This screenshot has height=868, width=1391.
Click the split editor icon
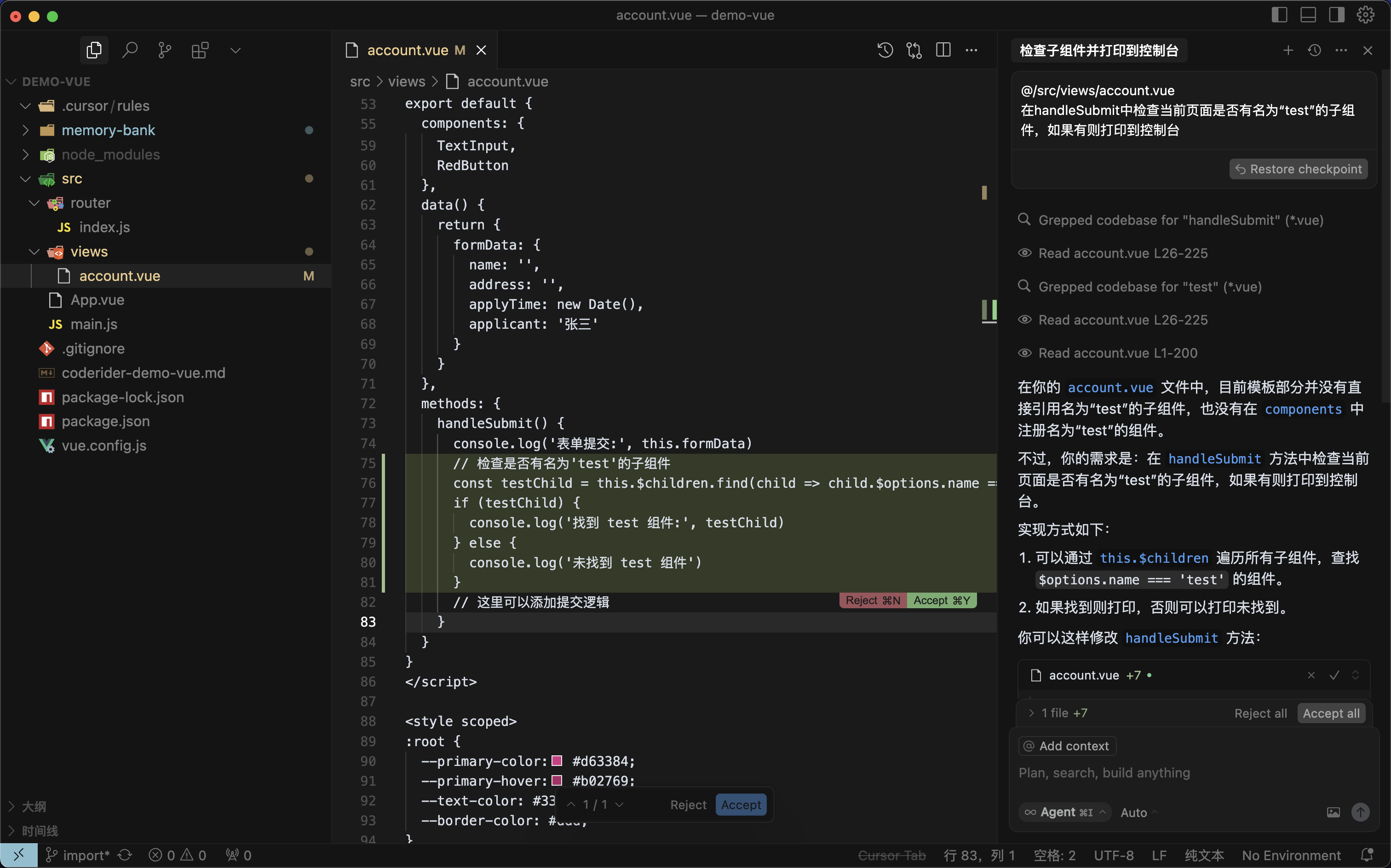coord(943,50)
